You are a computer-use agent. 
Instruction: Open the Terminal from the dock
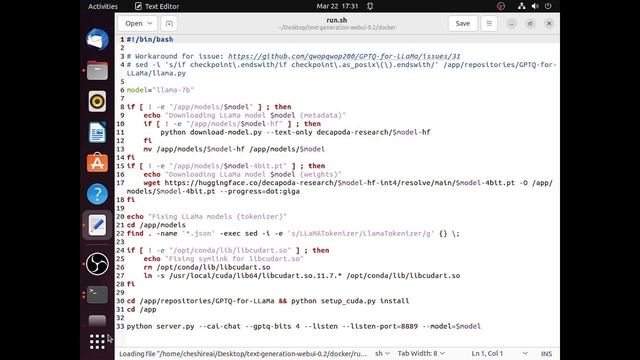click(x=97, y=294)
